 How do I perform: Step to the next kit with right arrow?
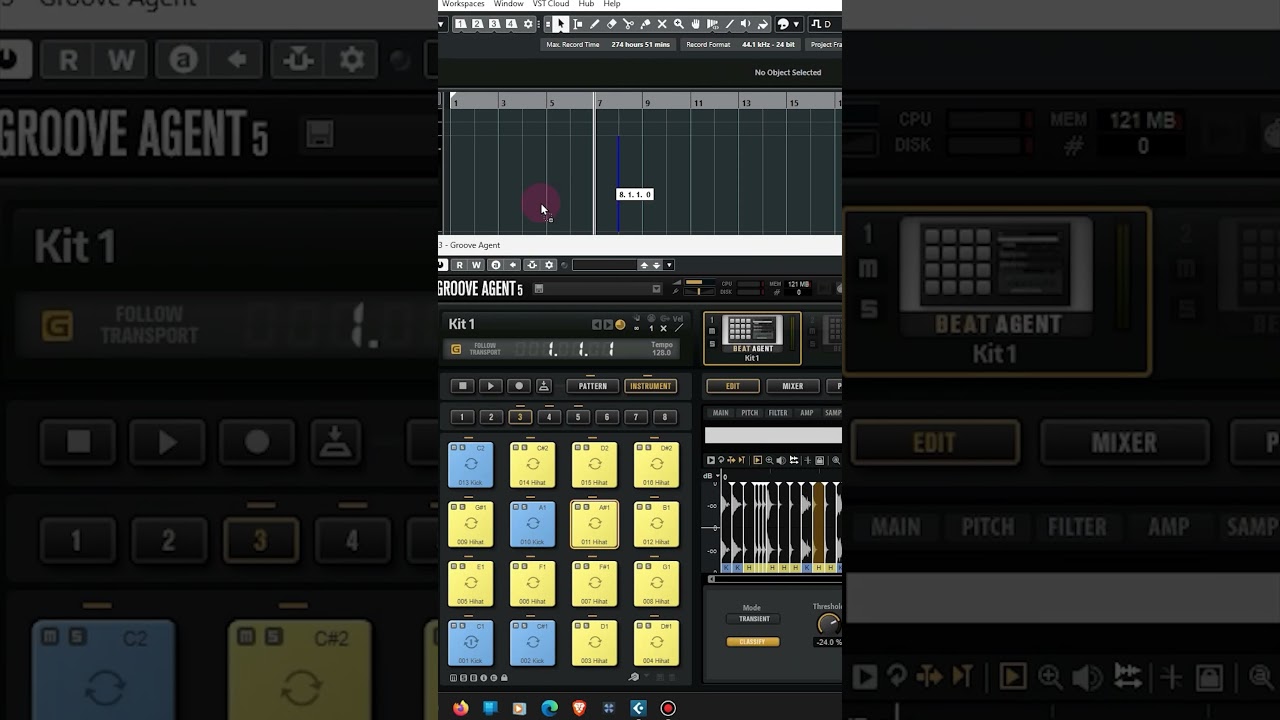coord(608,325)
